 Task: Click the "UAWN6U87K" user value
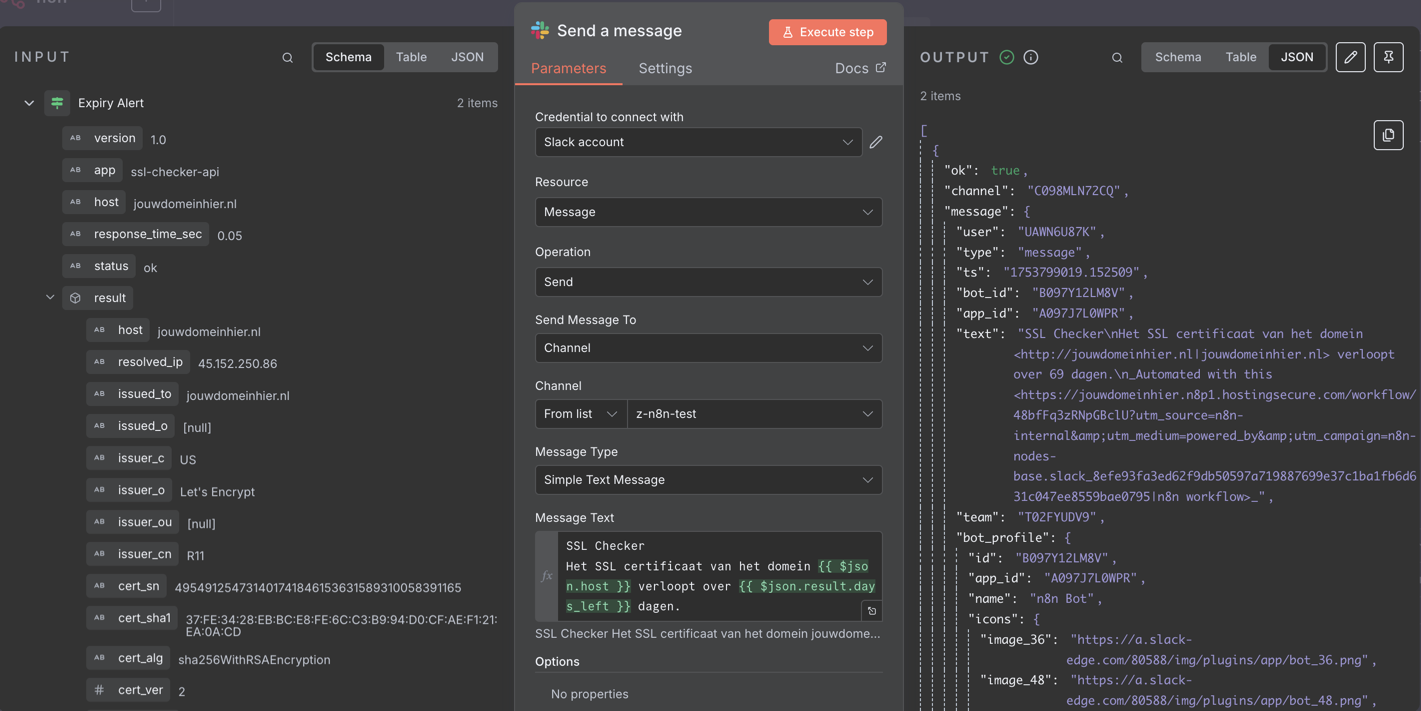tap(1055, 232)
